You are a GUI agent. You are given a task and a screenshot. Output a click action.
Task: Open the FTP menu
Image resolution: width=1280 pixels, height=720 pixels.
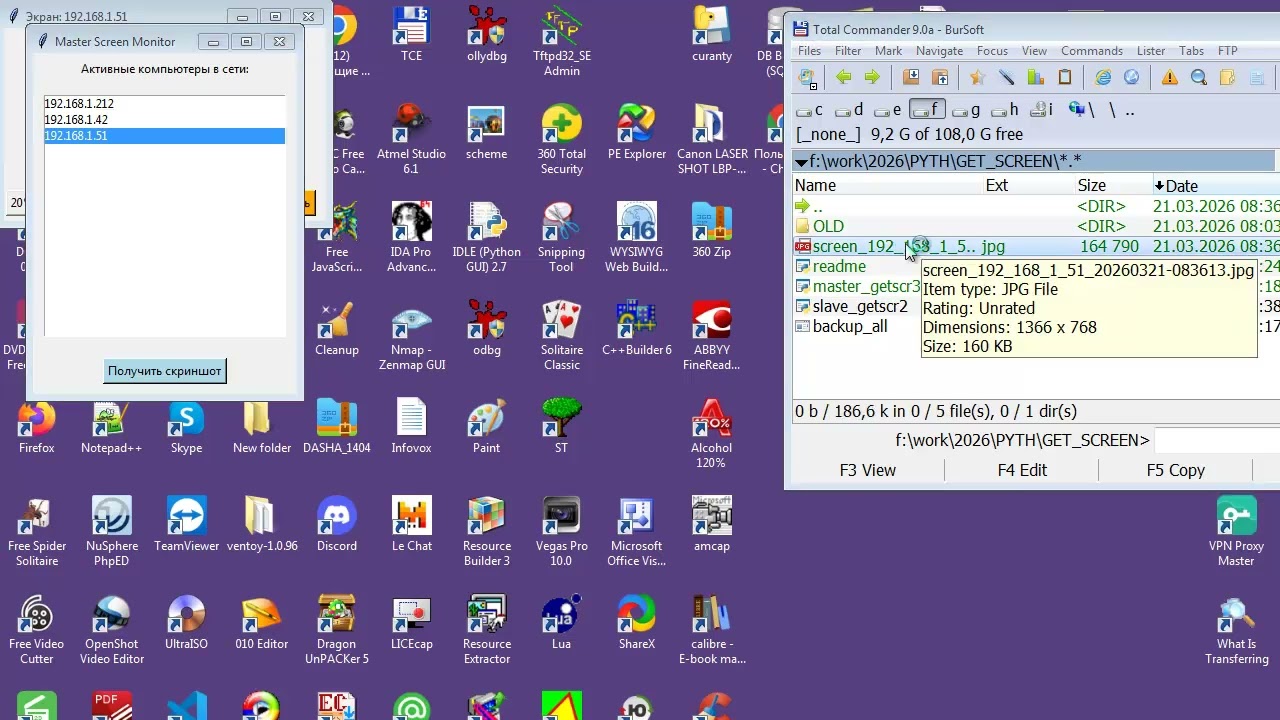point(1227,51)
